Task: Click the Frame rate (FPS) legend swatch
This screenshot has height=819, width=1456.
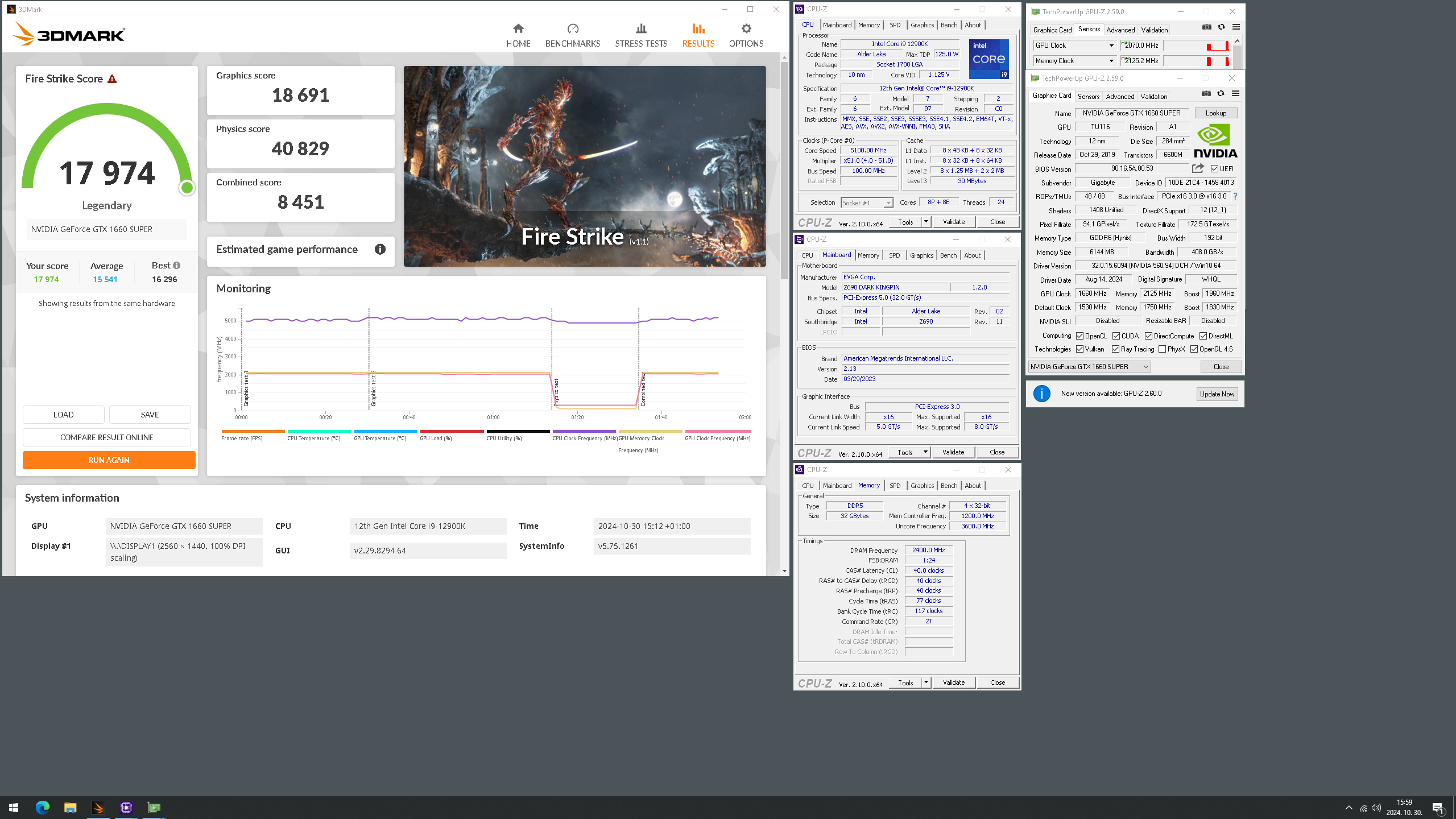Action: click(x=253, y=432)
